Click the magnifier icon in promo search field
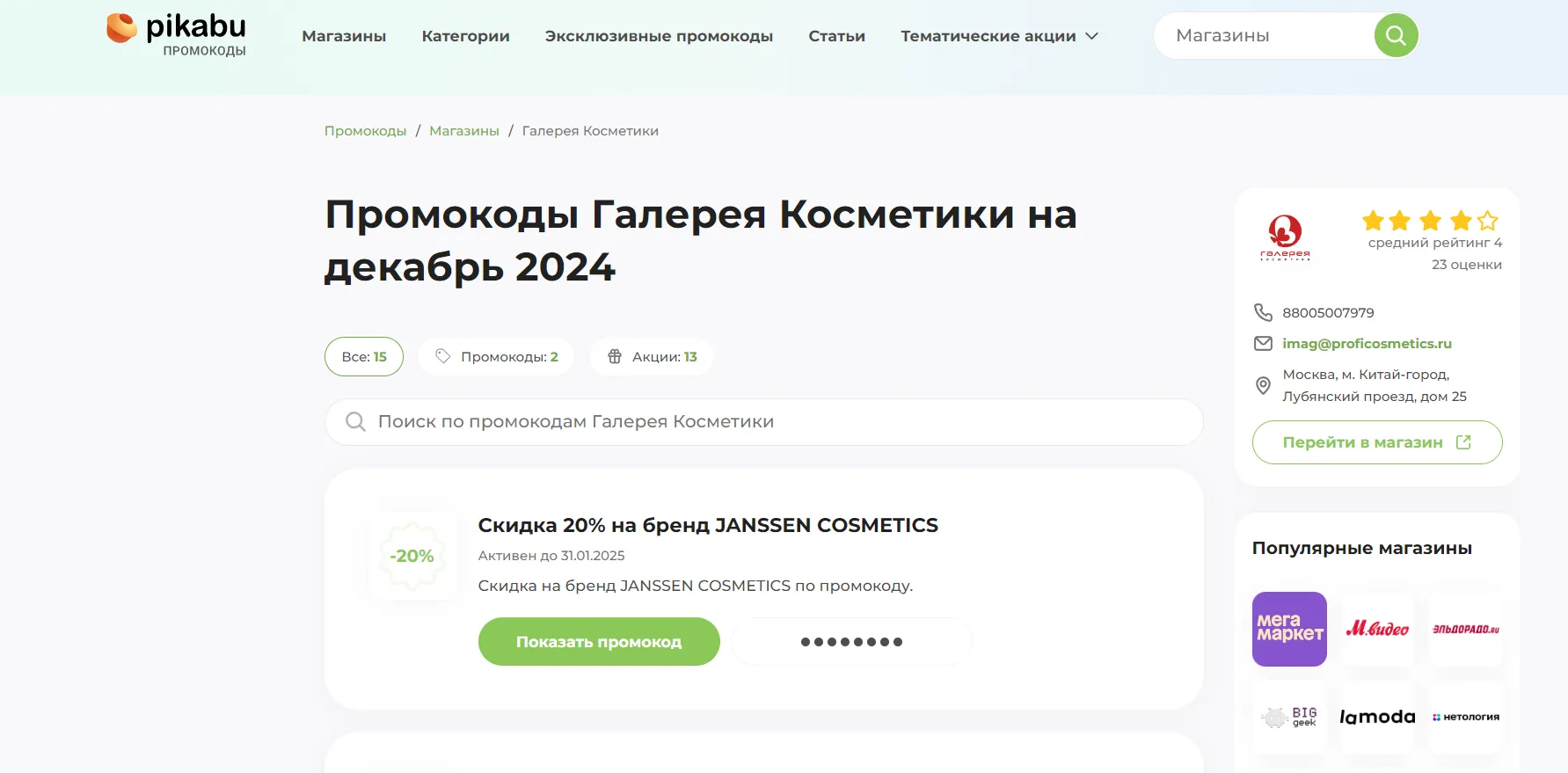 tap(355, 421)
